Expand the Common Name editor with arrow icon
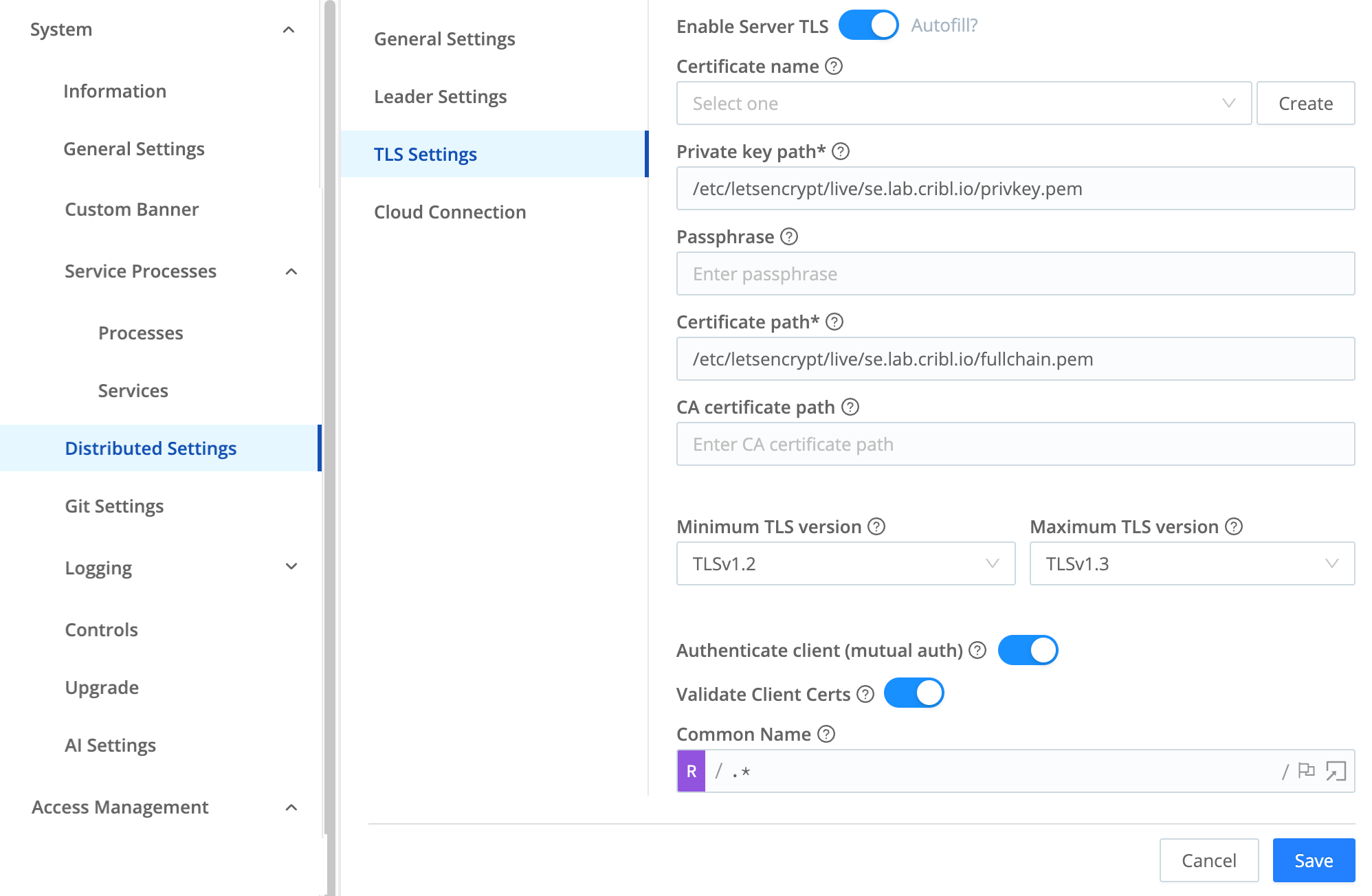Screen dimensions: 1372x896 coord(1336,771)
